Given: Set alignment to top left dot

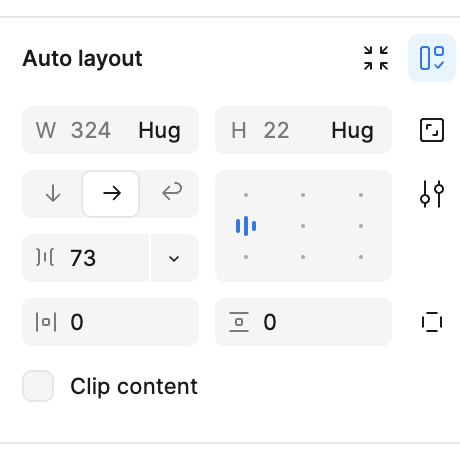Looking at the screenshot, I should point(246,195).
